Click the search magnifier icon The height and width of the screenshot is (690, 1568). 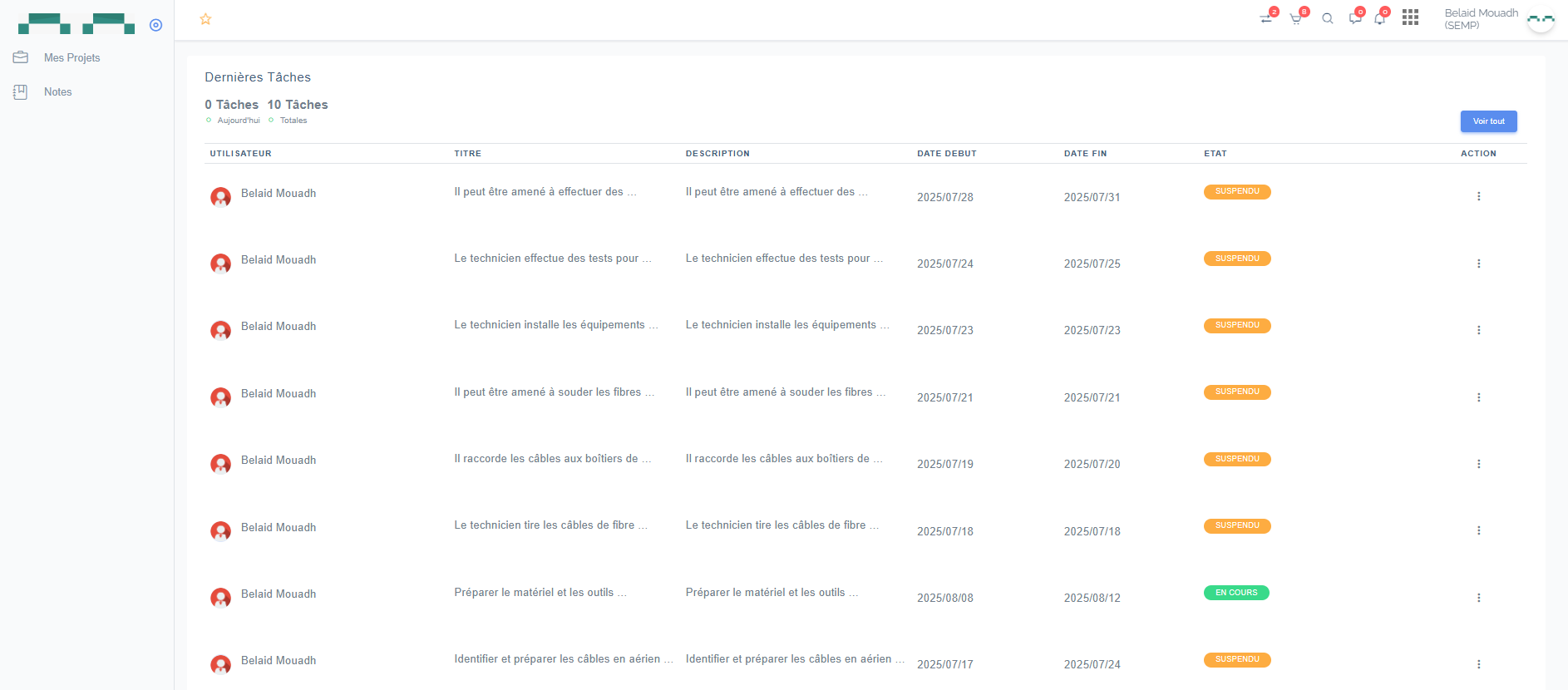[1328, 18]
